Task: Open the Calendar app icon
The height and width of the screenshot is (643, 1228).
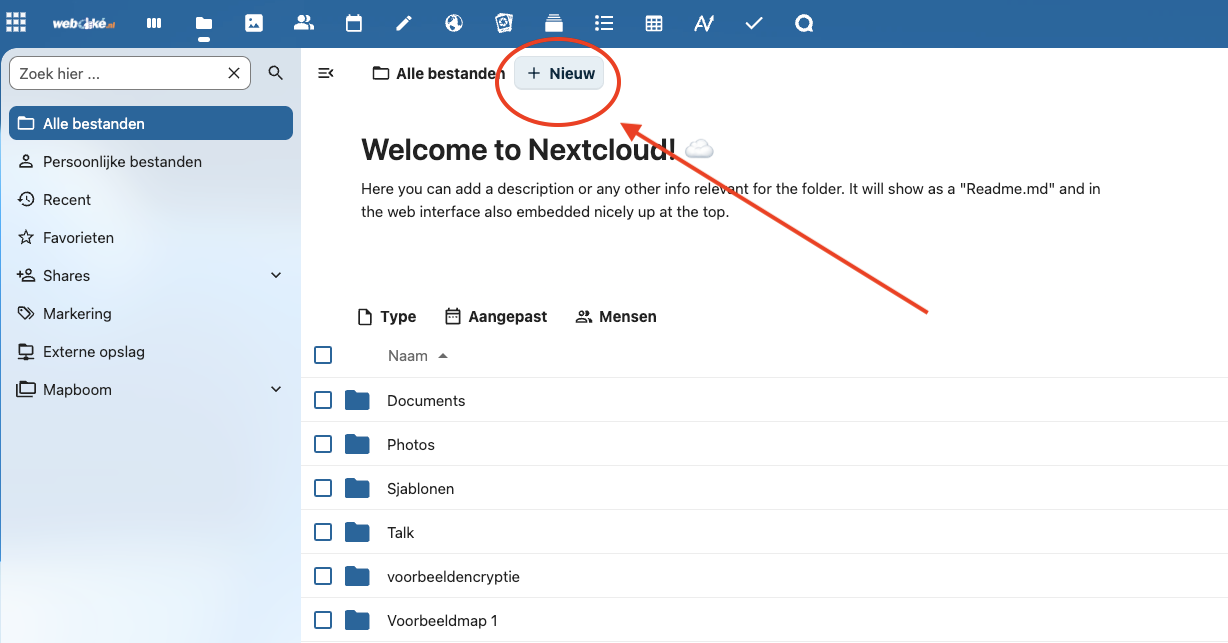Action: click(354, 23)
